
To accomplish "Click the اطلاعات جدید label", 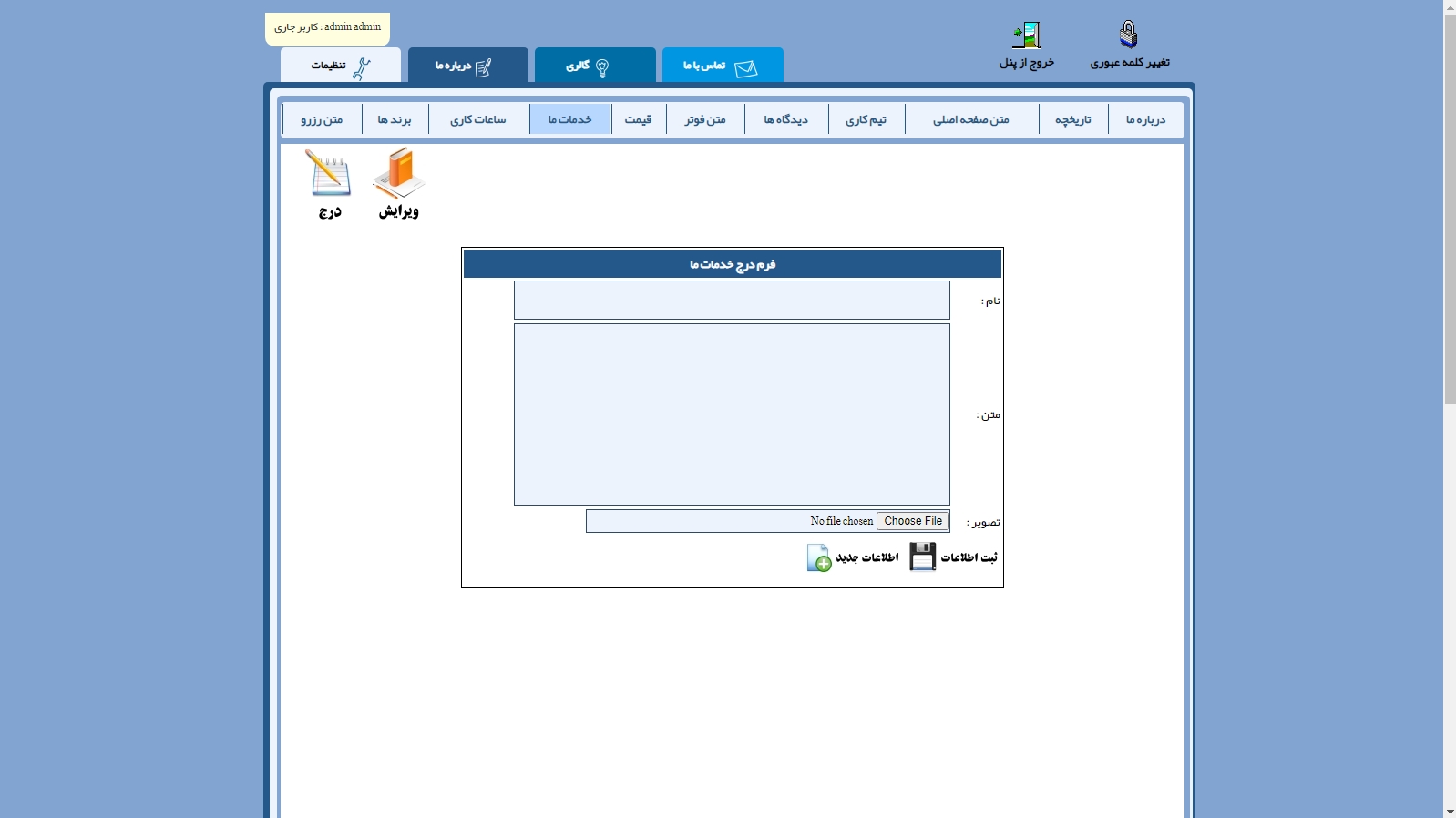I will pos(867,557).
